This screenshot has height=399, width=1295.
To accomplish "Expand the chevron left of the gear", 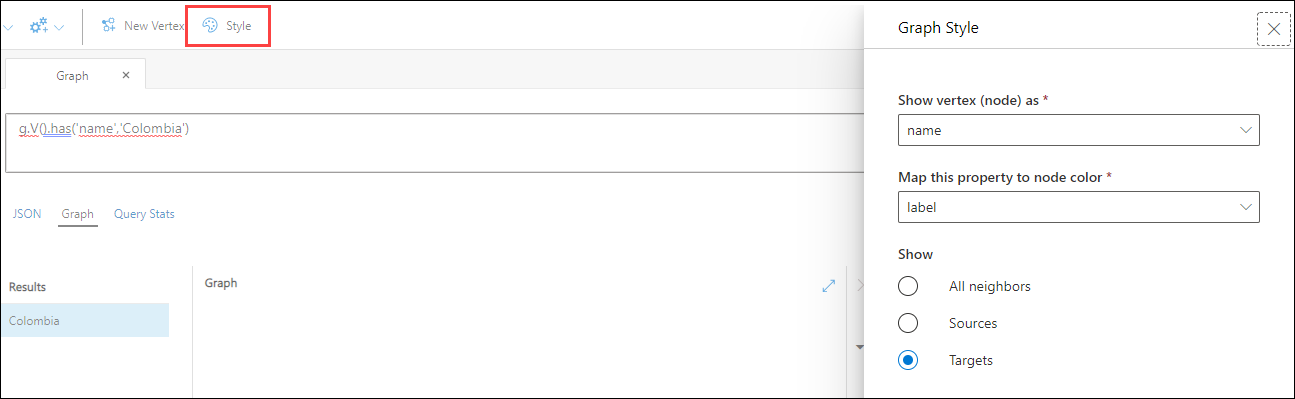I will (8, 27).
